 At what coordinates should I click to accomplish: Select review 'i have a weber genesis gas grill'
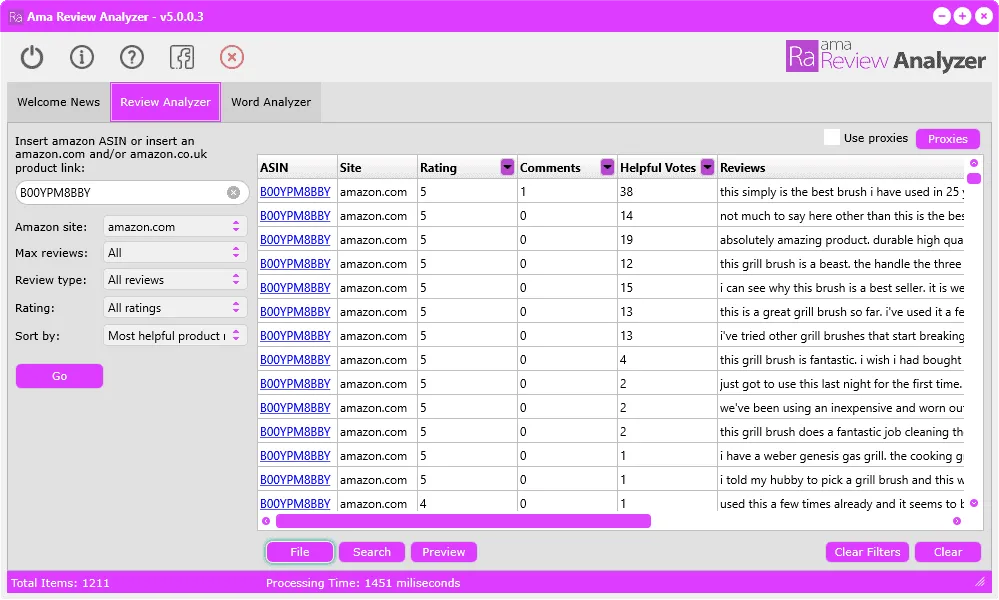point(841,455)
